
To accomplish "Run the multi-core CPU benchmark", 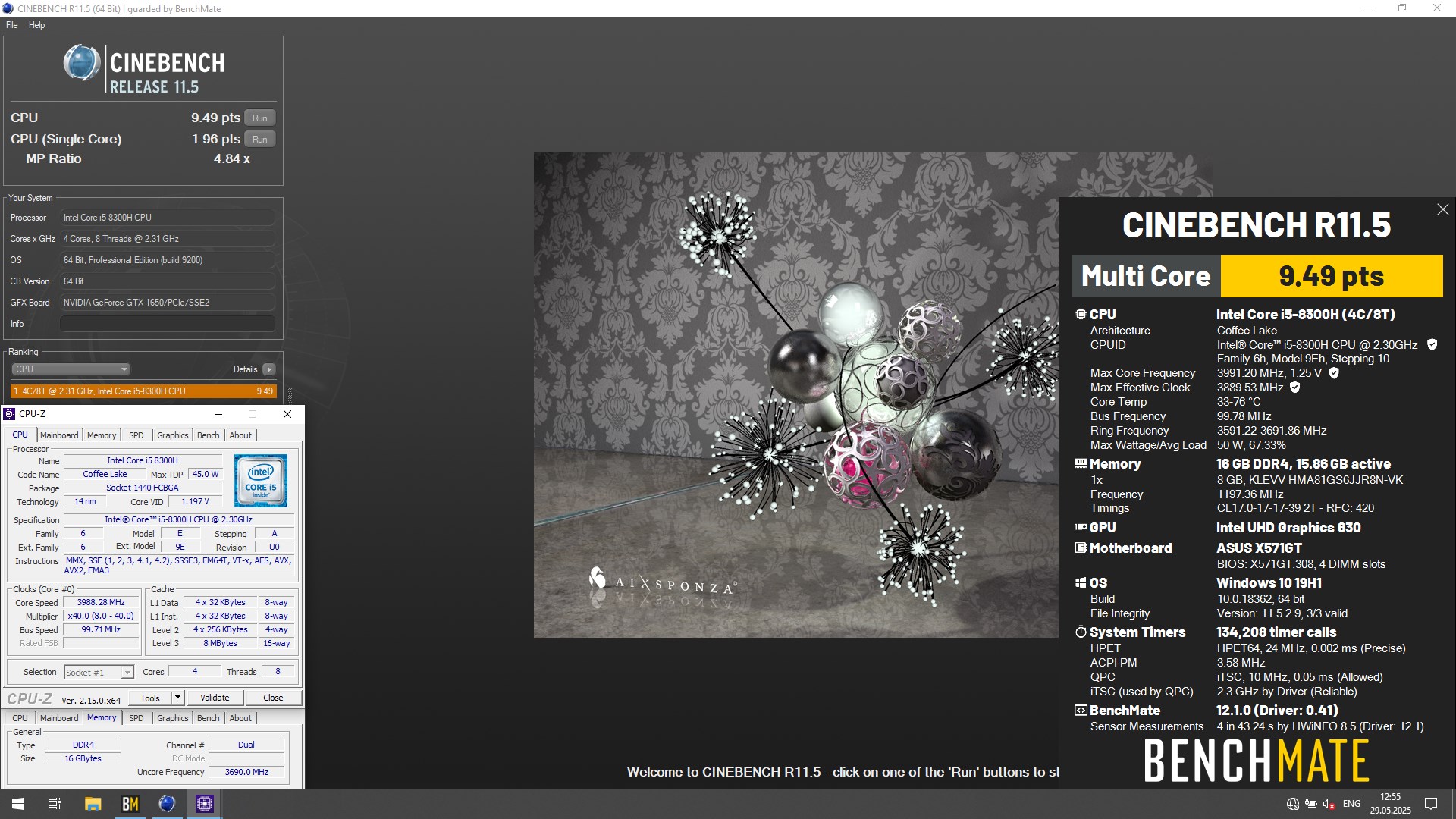I will click(260, 118).
